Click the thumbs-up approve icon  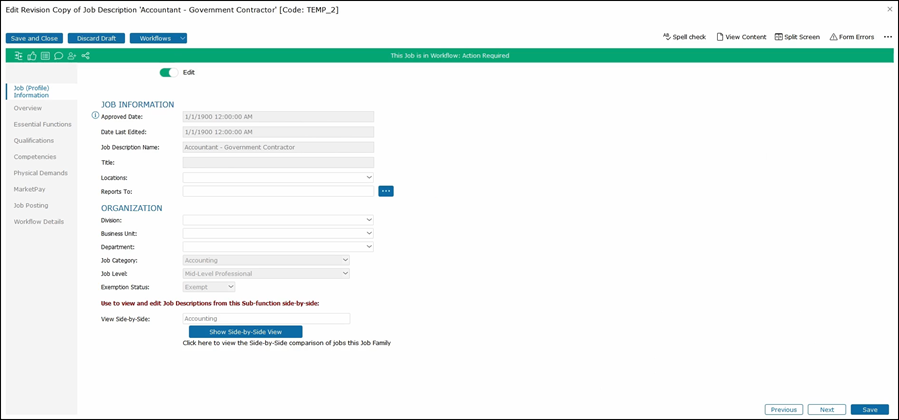click(33, 56)
